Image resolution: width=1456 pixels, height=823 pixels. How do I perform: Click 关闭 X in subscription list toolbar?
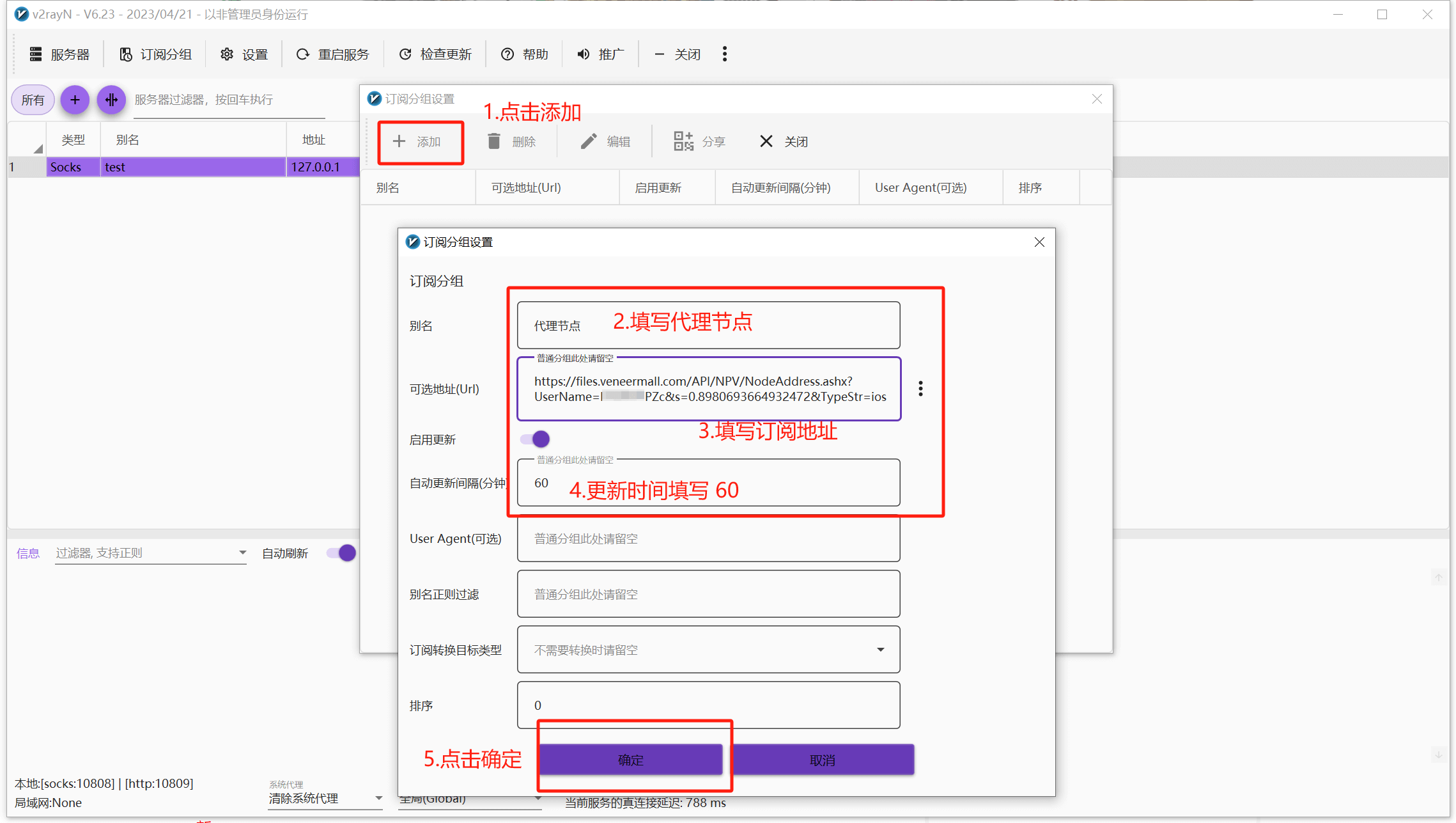coord(784,141)
